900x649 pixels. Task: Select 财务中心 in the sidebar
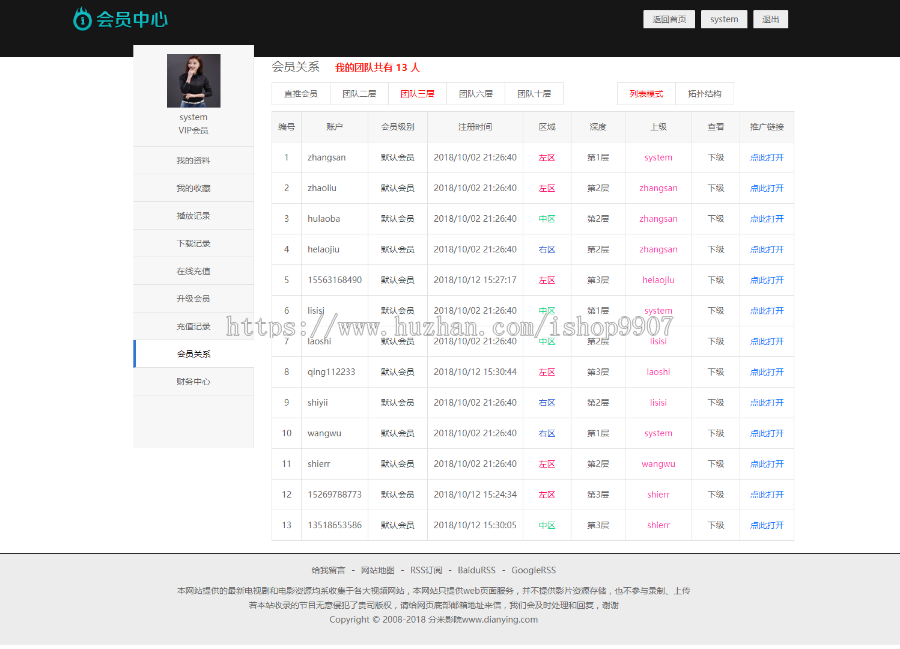point(193,382)
